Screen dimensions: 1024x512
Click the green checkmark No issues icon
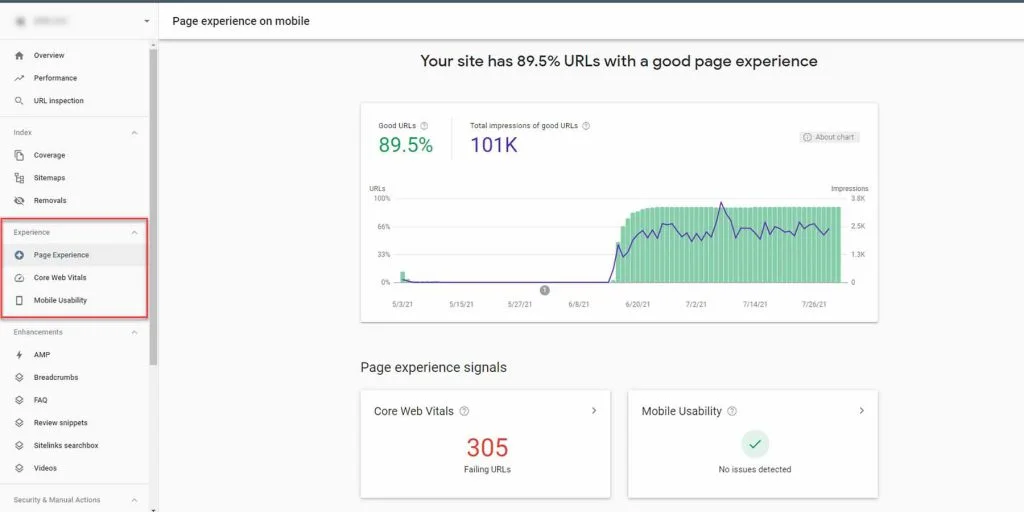point(755,444)
